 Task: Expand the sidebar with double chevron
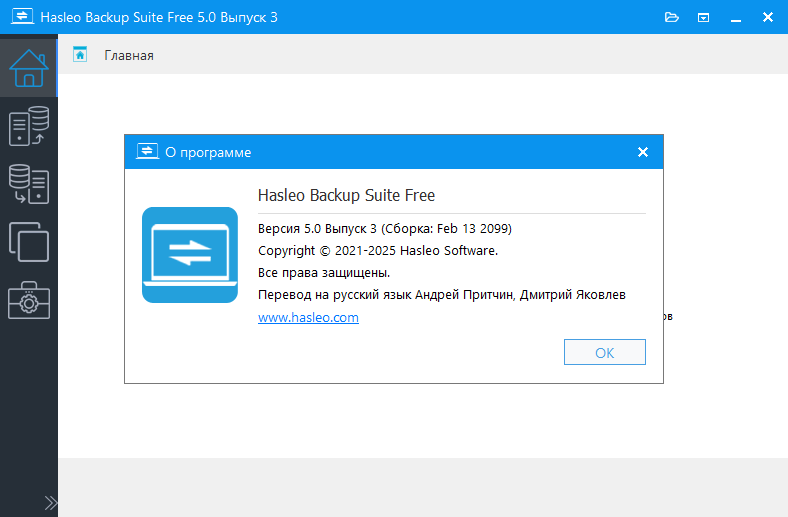coord(51,503)
